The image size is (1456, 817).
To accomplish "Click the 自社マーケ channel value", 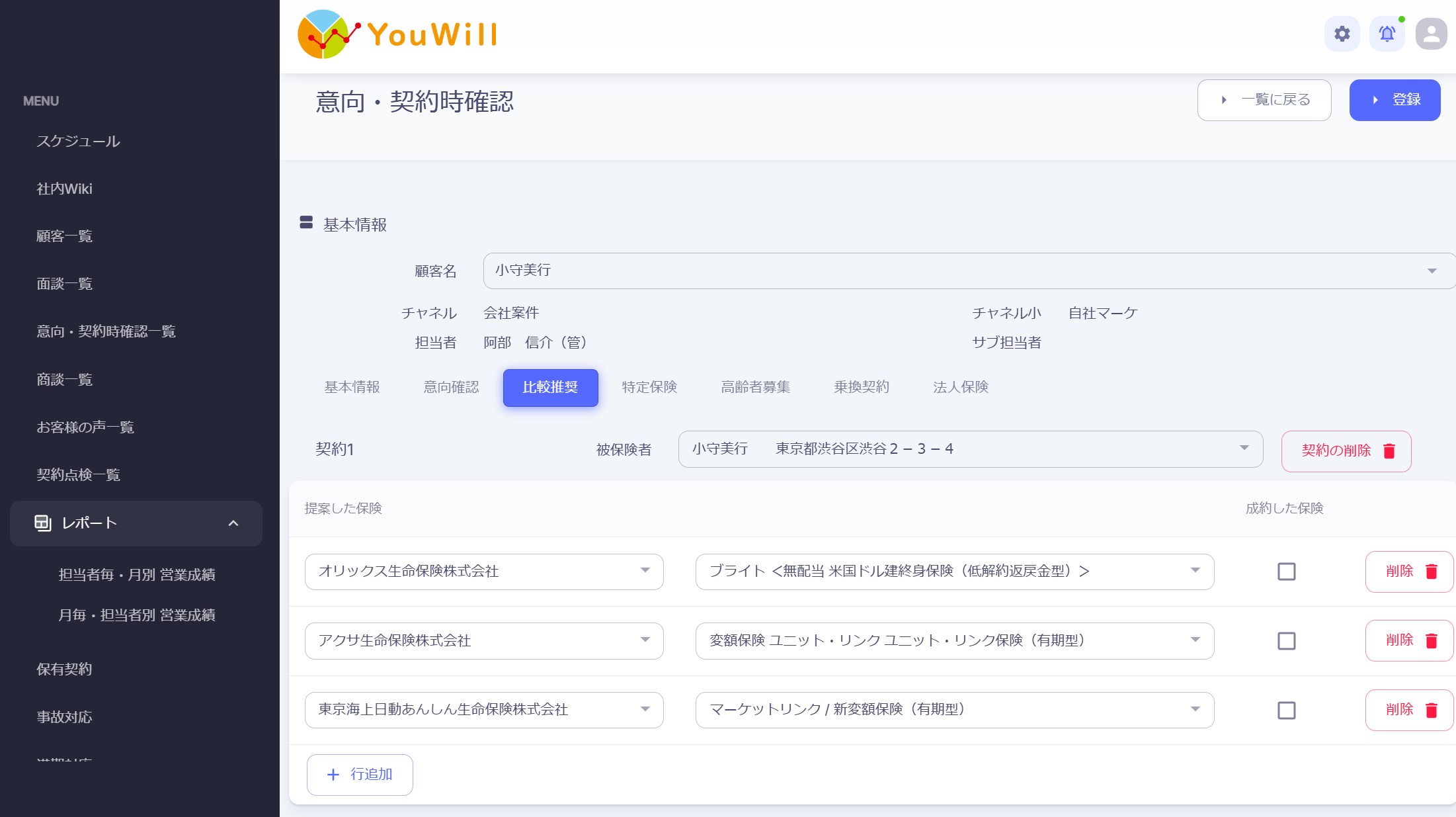I will (1103, 314).
